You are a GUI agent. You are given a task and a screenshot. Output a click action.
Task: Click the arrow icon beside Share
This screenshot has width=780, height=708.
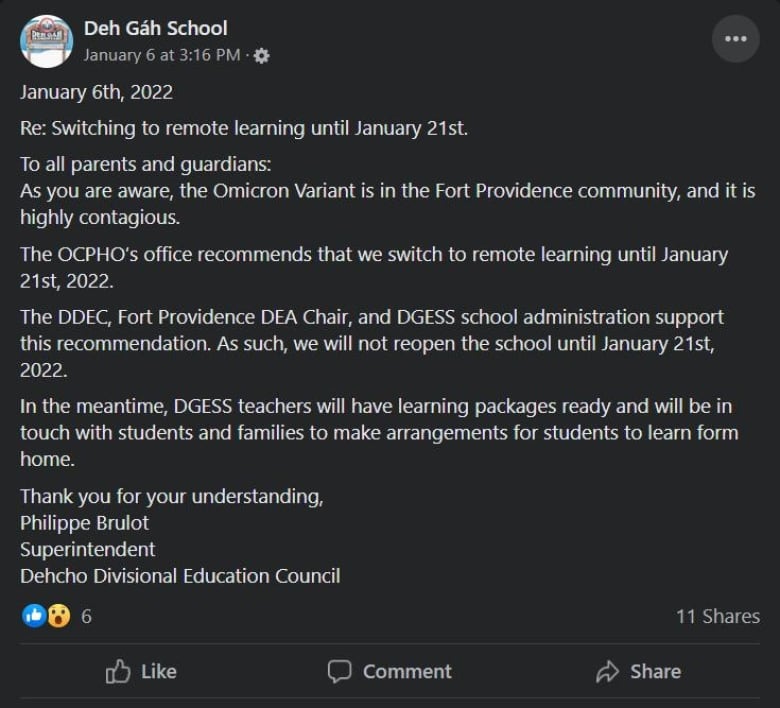pos(607,671)
